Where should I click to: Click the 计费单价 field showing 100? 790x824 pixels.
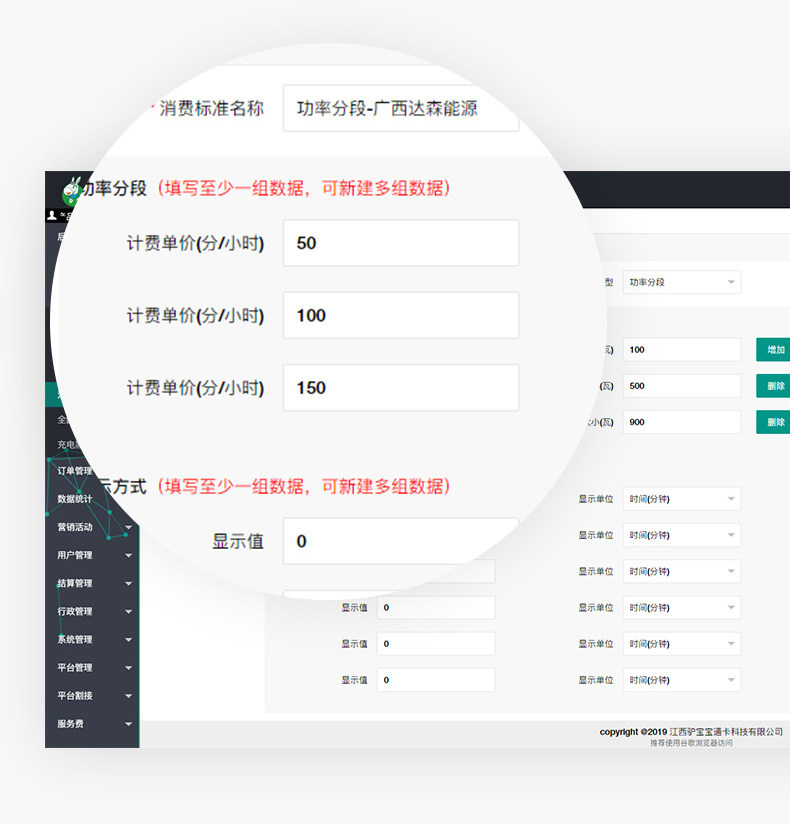click(x=401, y=315)
